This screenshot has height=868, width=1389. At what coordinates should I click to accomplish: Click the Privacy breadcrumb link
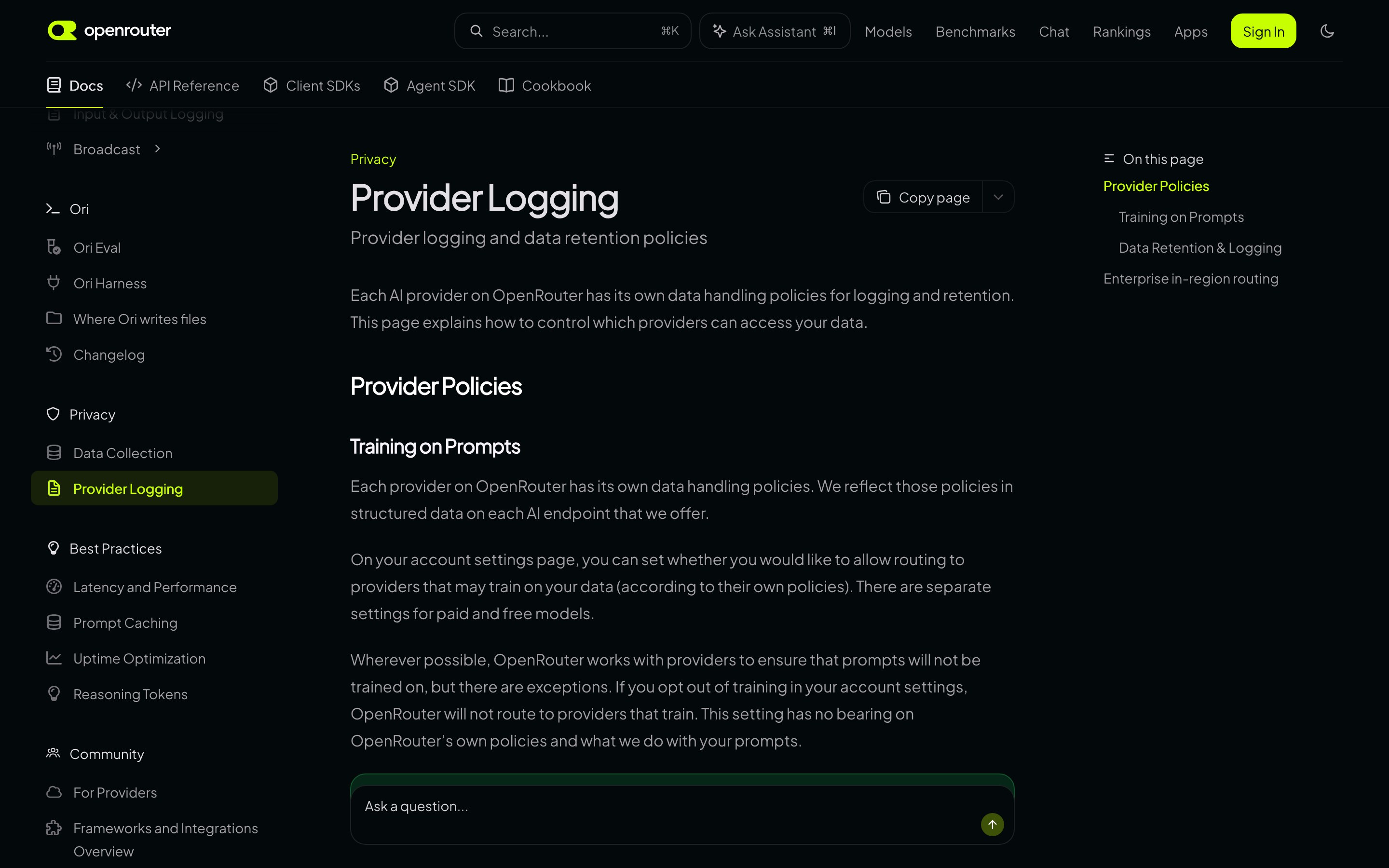tap(373, 159)
